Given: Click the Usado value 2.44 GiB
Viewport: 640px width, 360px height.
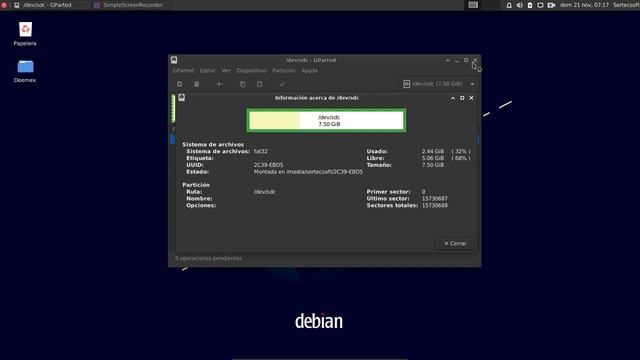Looking at the screenshot, I should (x=433, y=151).
